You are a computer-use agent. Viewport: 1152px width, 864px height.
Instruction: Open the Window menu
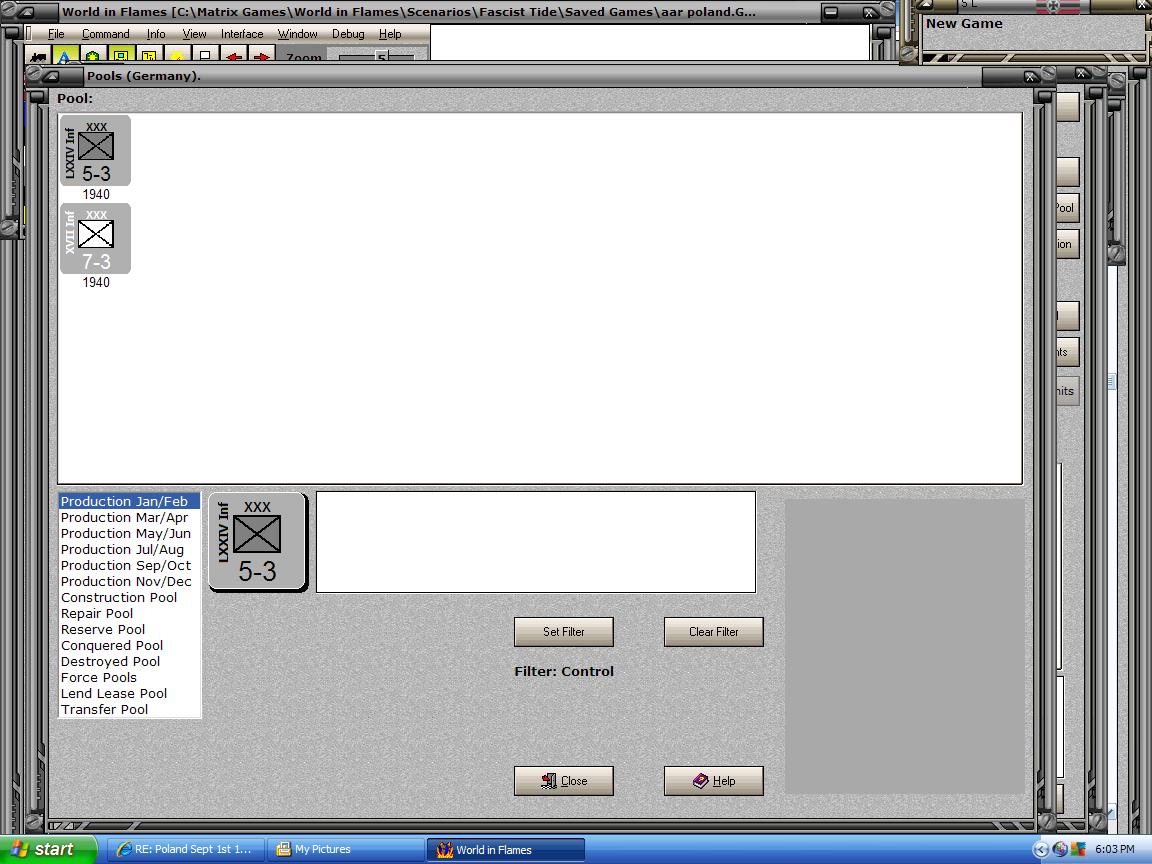tap(297, 34)
